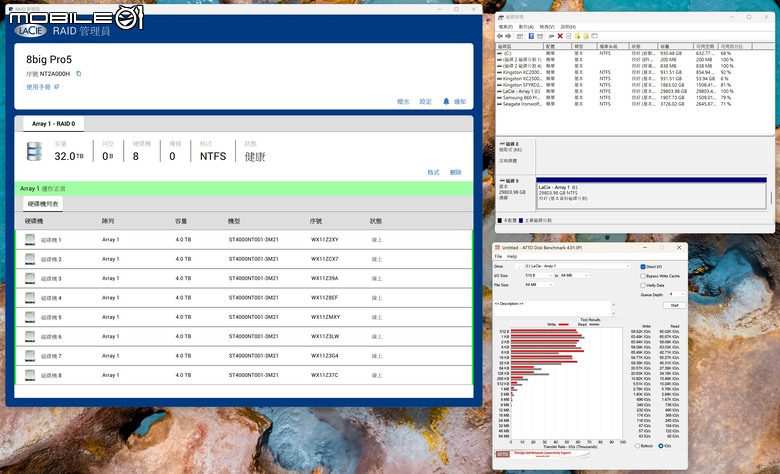
Task: Click the 格式 link for Array 1
Action: pyautogui.click(x=433, y=173)
